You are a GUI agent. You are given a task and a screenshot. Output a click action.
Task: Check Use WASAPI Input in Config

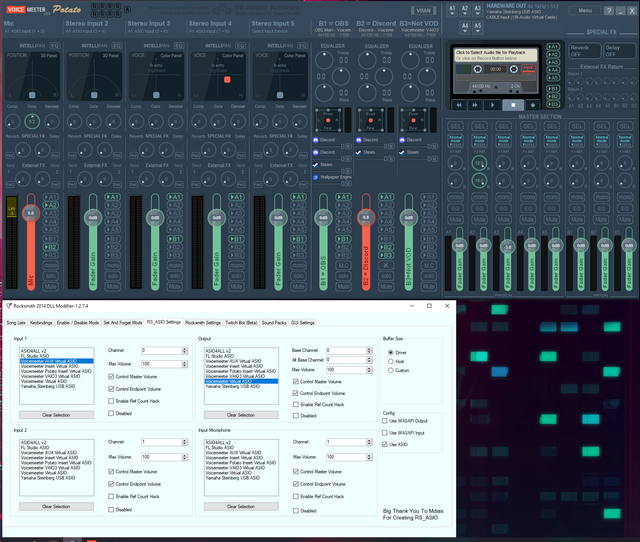pyautogui.click(x=384, y=432)
